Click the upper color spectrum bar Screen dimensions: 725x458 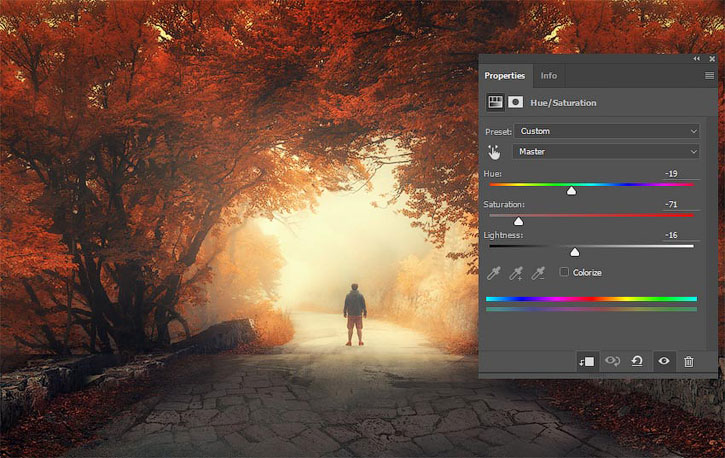coord(591,299)
